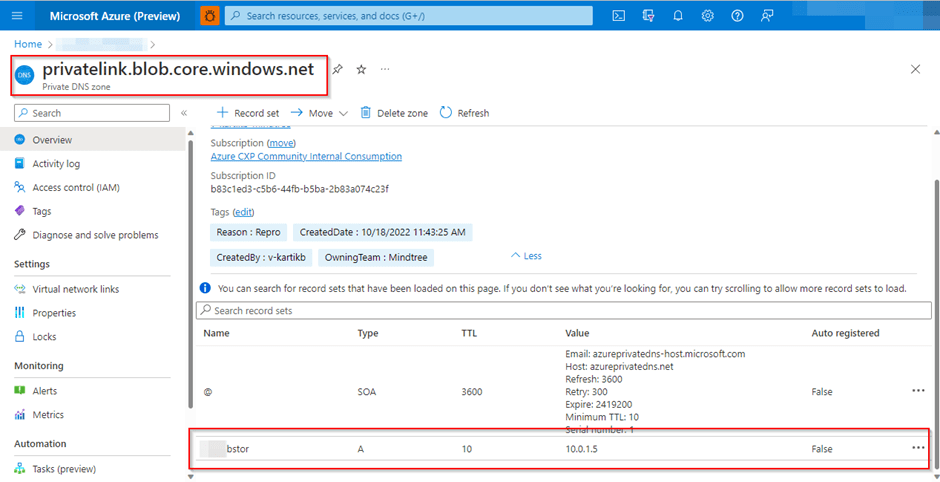Click in the Search record sets field
Screen dimensions: 940x482
(564, 311)
